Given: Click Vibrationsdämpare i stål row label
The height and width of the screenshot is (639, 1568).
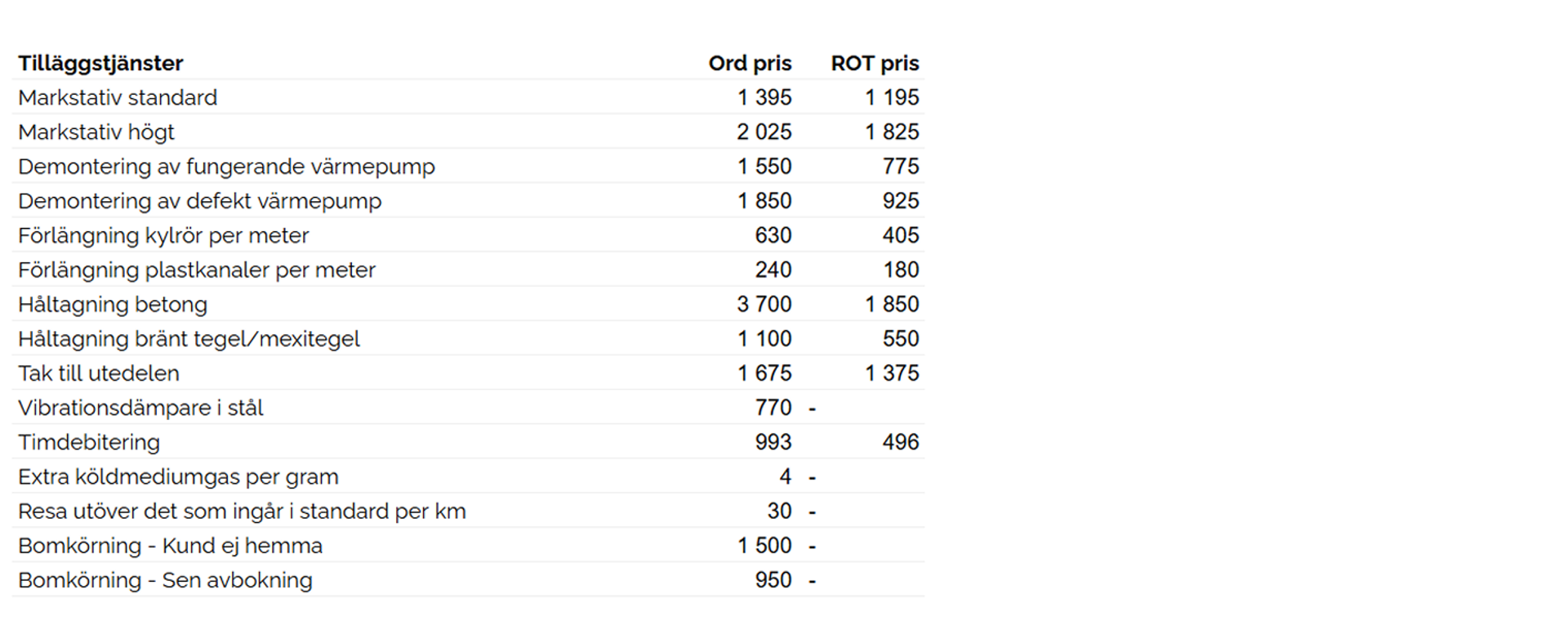Looking at the screenshot, I should 140,408.
